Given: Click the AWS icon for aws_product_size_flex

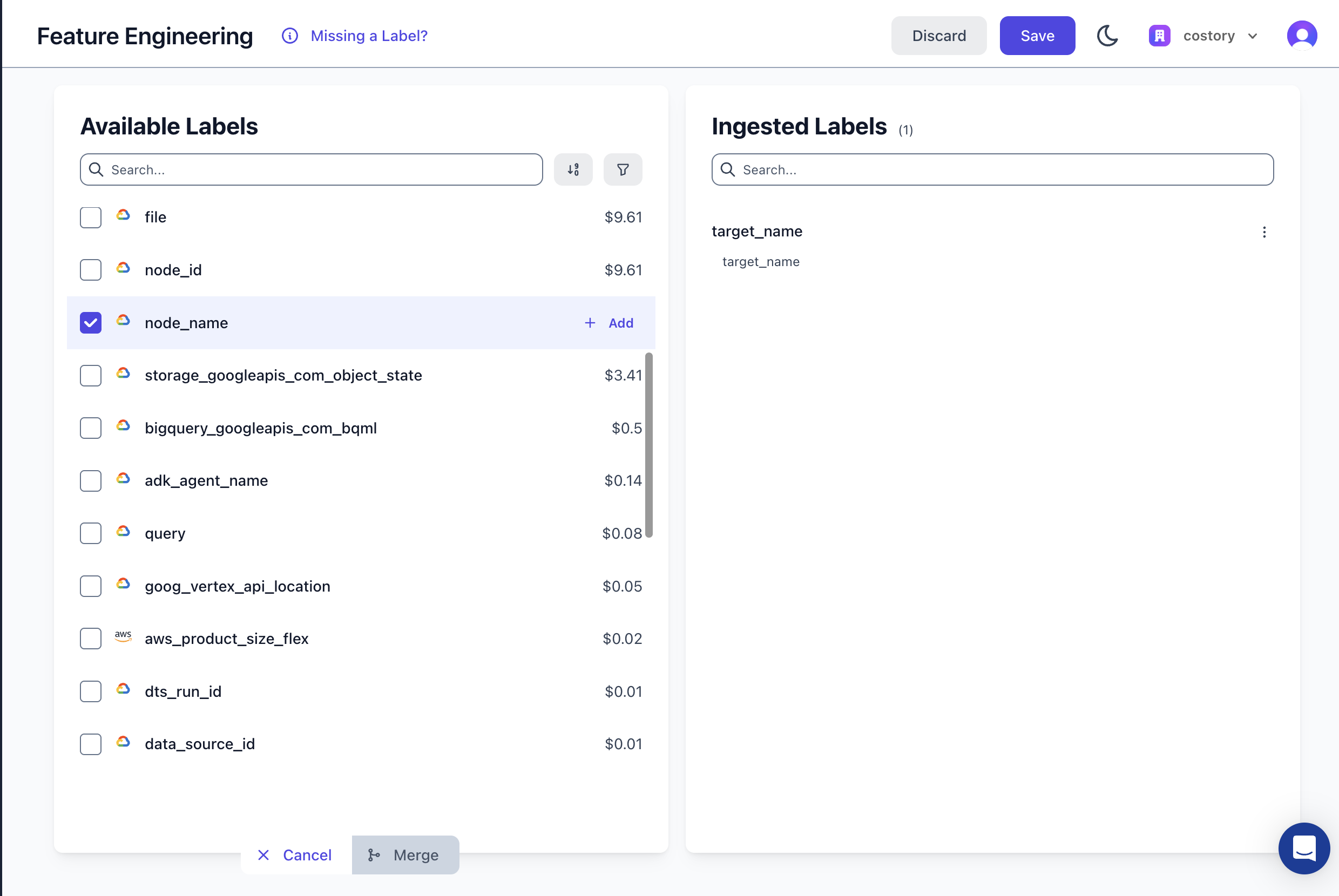Looking at the screenshot, I should coord(123,636).
